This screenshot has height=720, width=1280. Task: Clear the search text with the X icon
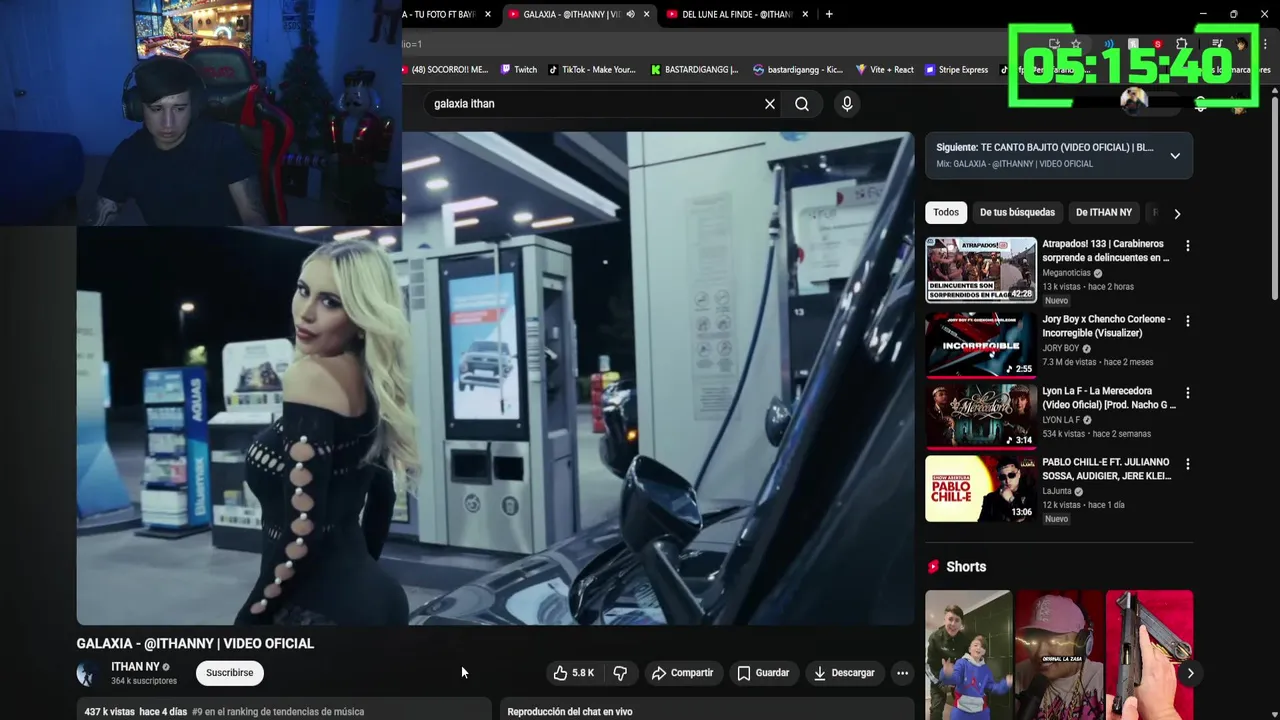click(770, 104)
